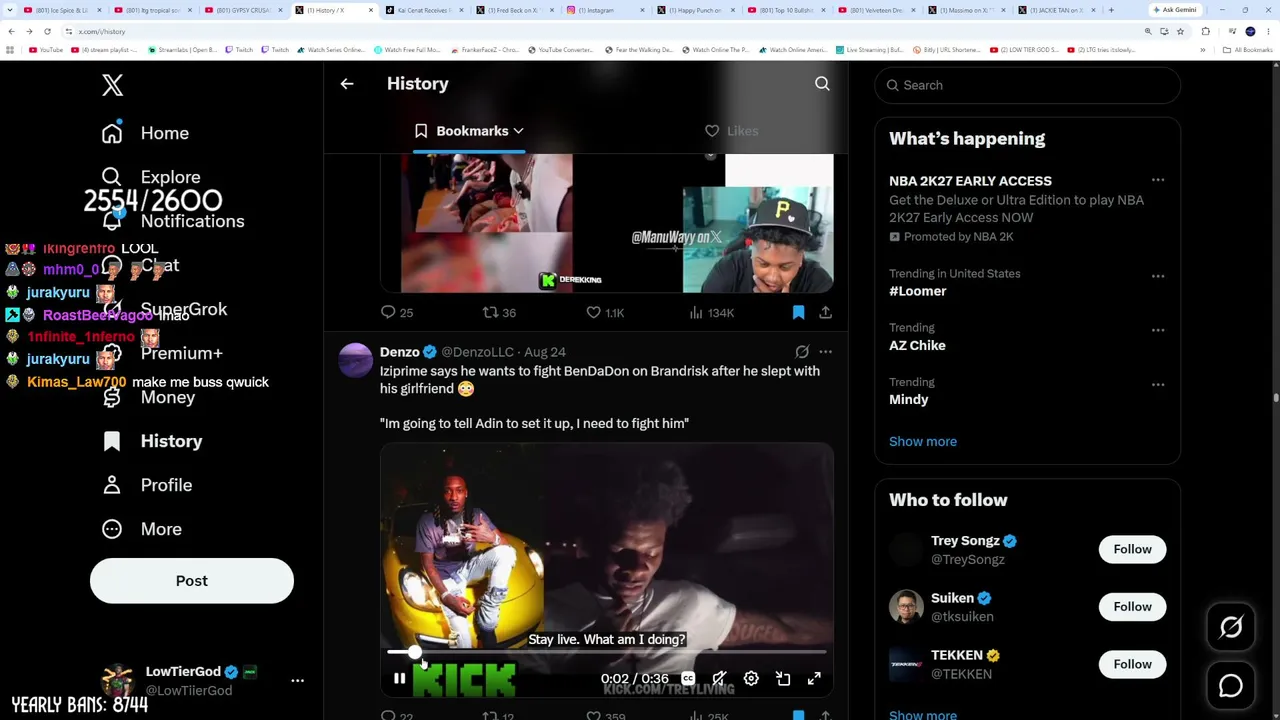Open the History page from the sidebar

151,441
